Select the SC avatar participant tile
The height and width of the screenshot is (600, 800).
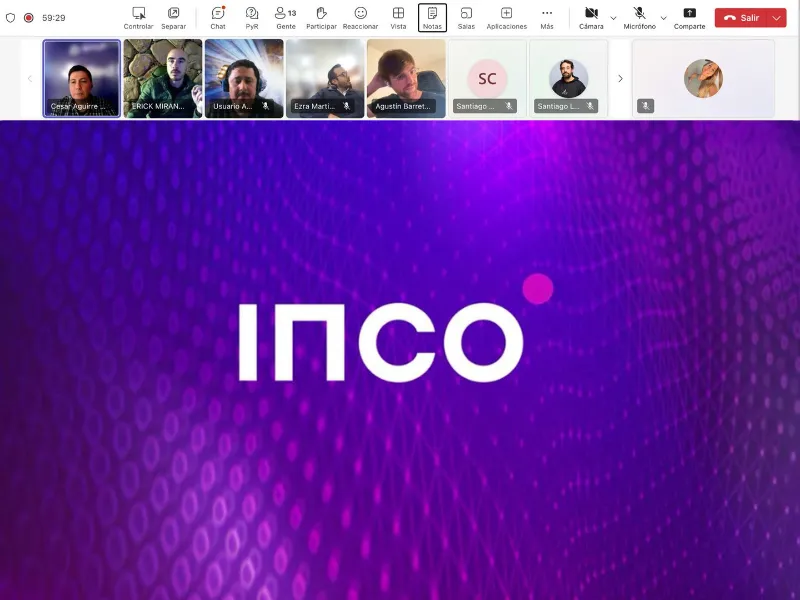pos(487,78)
